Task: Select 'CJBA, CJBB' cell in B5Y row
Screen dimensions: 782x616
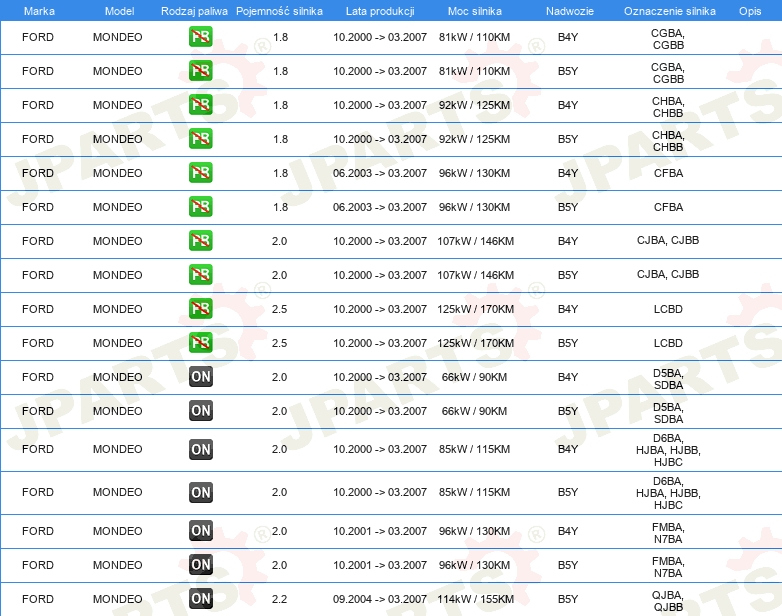Action: (x=668, y=274)
